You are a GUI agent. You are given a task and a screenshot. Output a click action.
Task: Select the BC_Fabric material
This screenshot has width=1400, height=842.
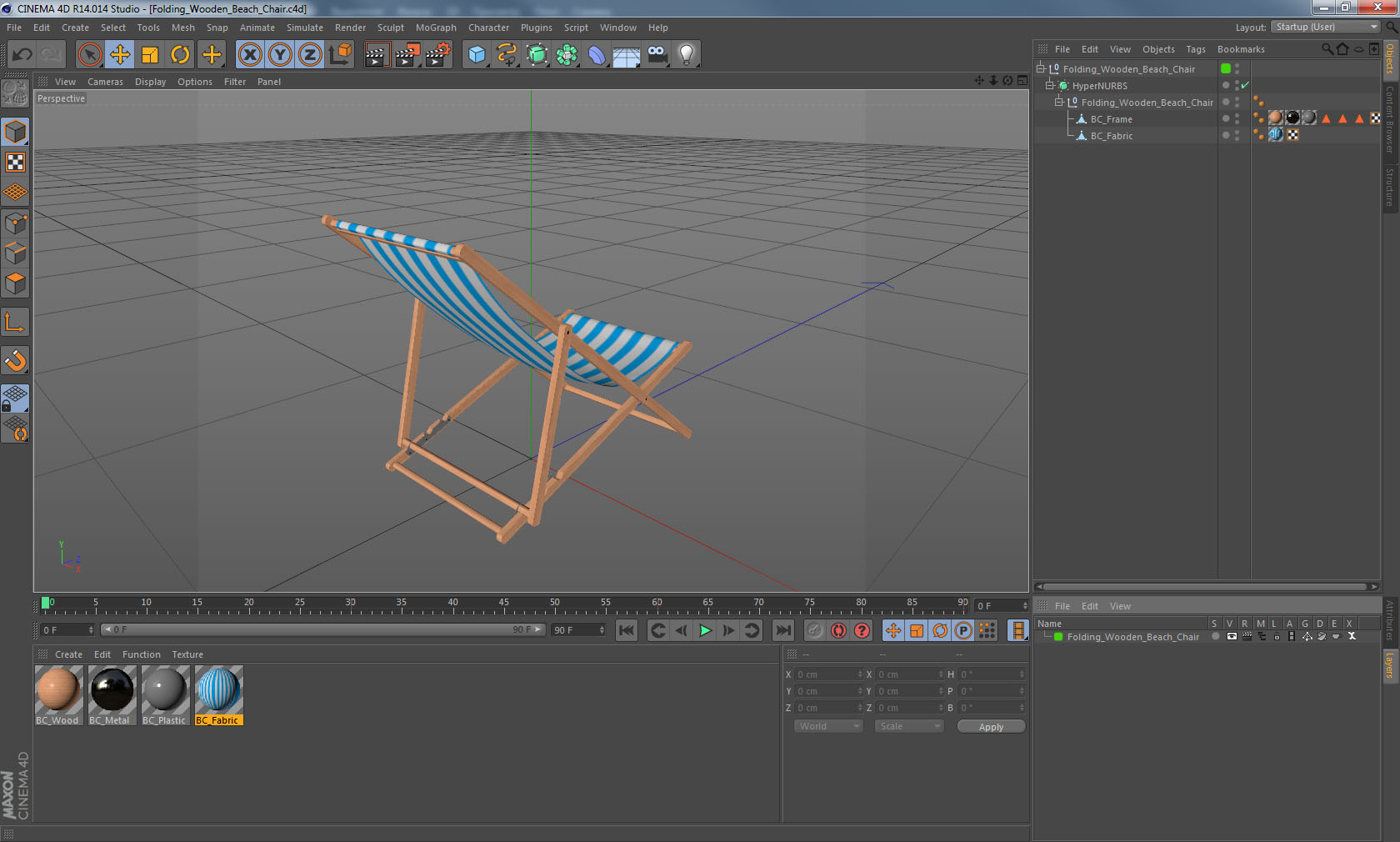pos(218,695)
